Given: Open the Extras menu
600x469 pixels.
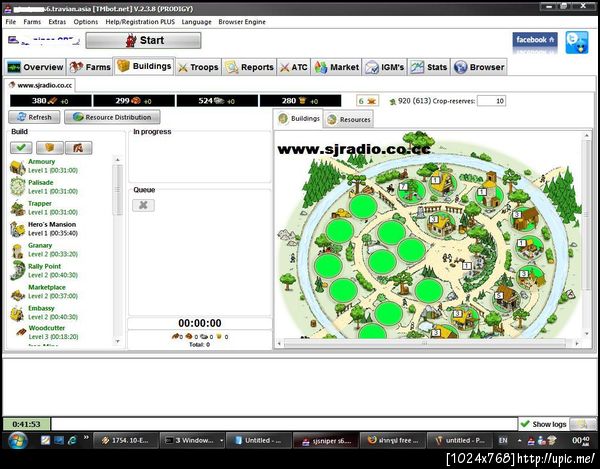Looking at the screenshot, I should click(57, 22).
